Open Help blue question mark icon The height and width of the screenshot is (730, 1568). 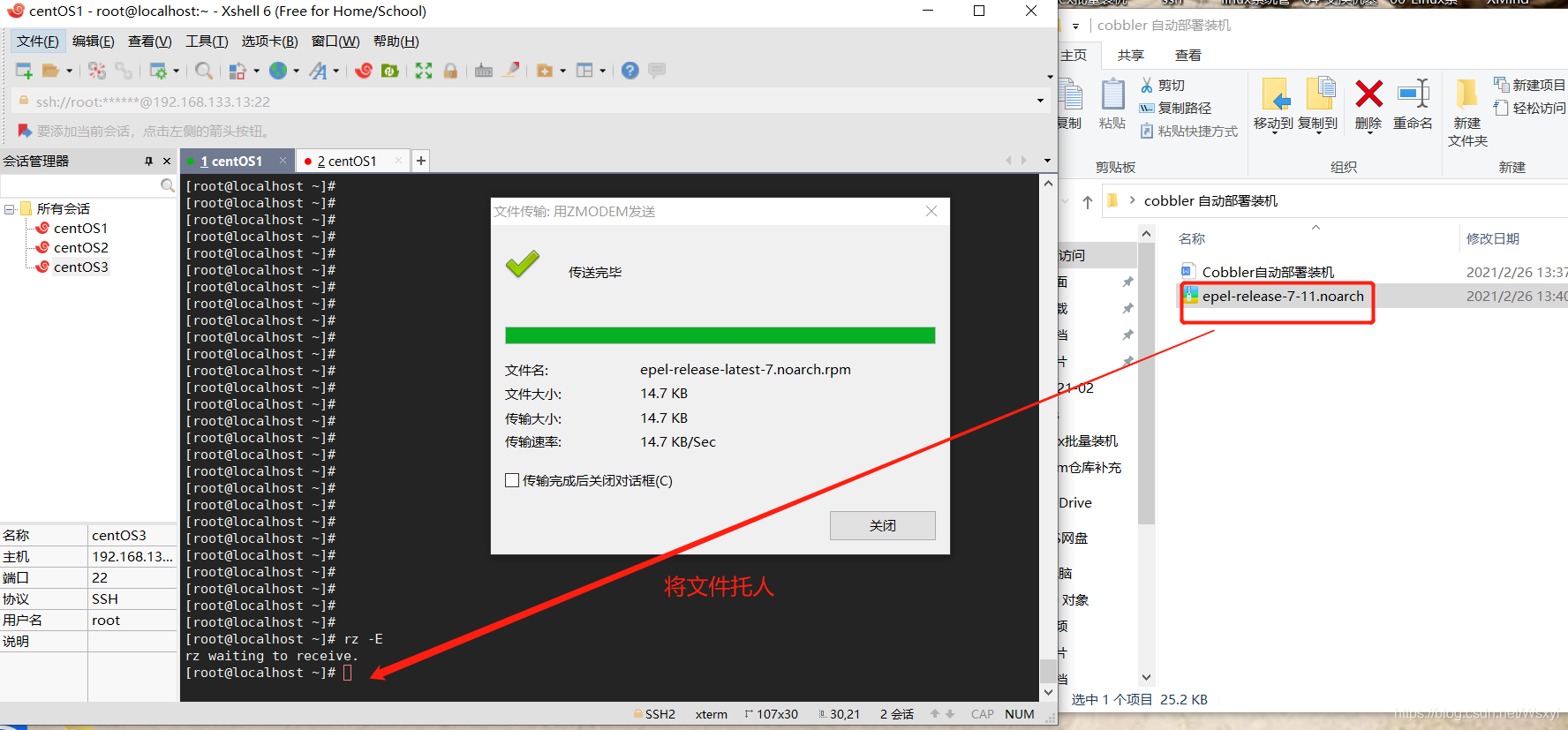(629, 71)
